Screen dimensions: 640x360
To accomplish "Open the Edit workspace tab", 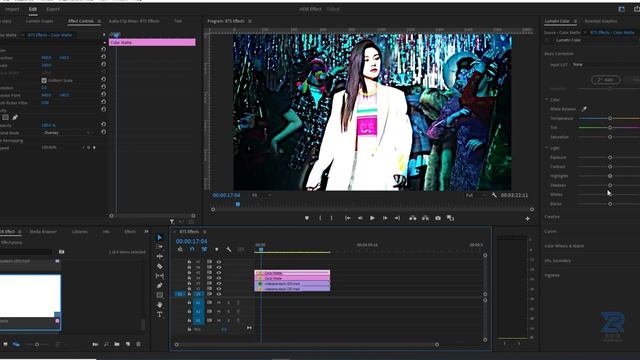I will point(33,9).
